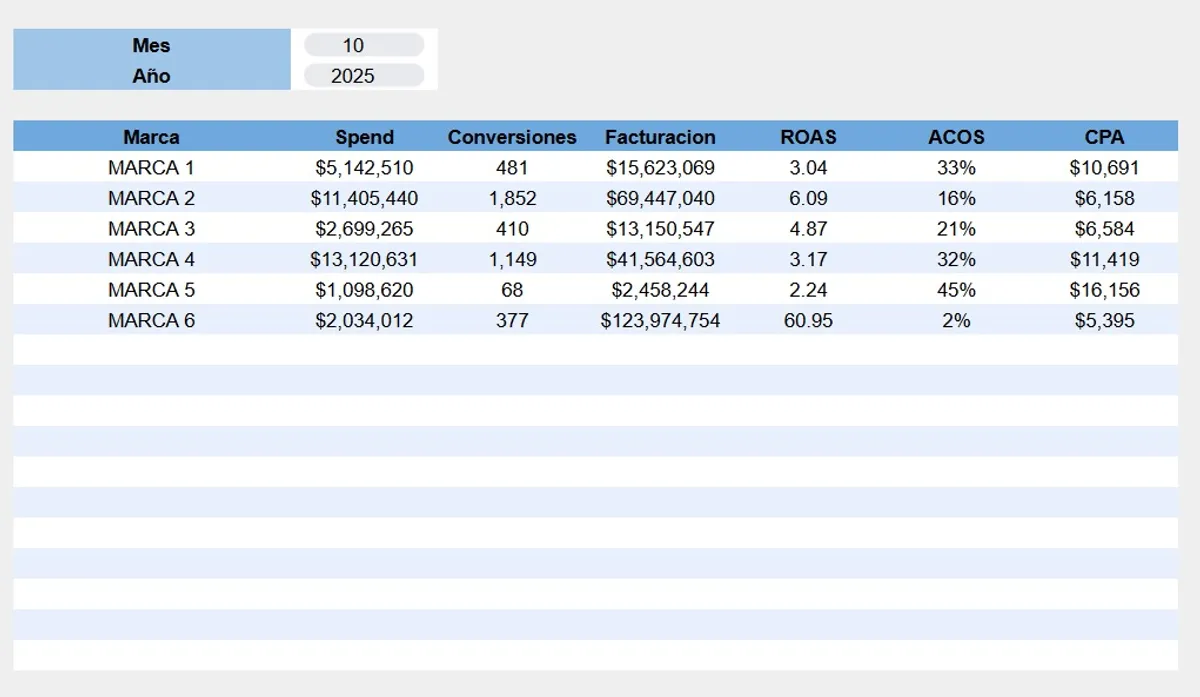Click the Año label in the filter panel

(150, 75)
